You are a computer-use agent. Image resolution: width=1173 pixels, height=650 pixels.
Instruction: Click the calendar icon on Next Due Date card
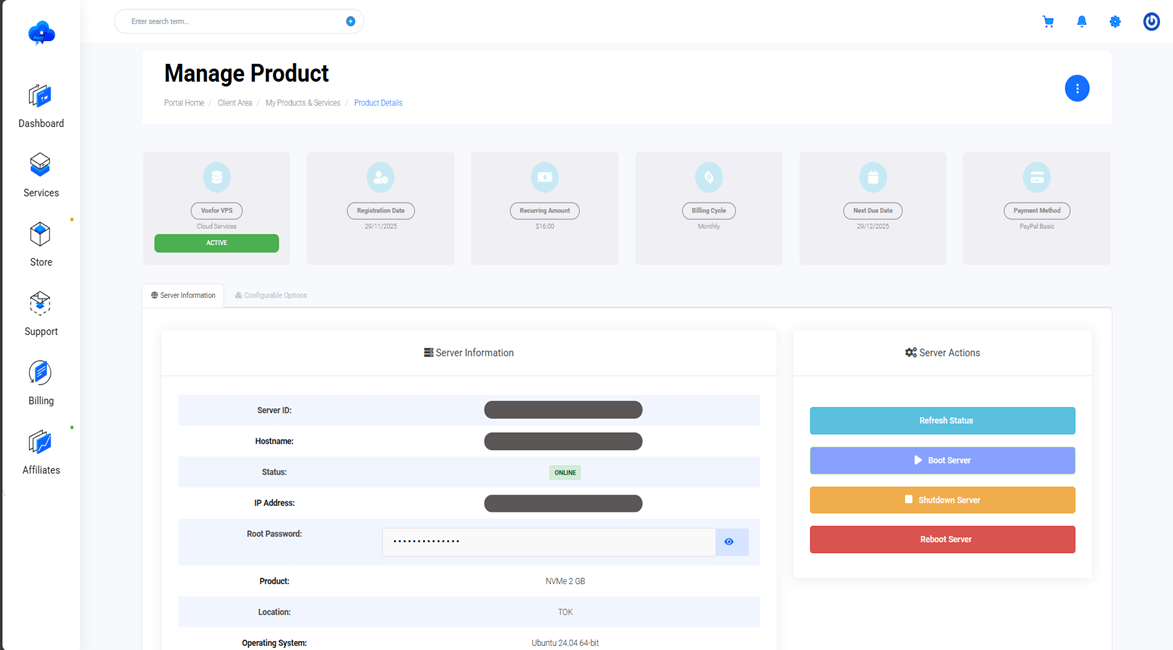[x=872, y=177]
